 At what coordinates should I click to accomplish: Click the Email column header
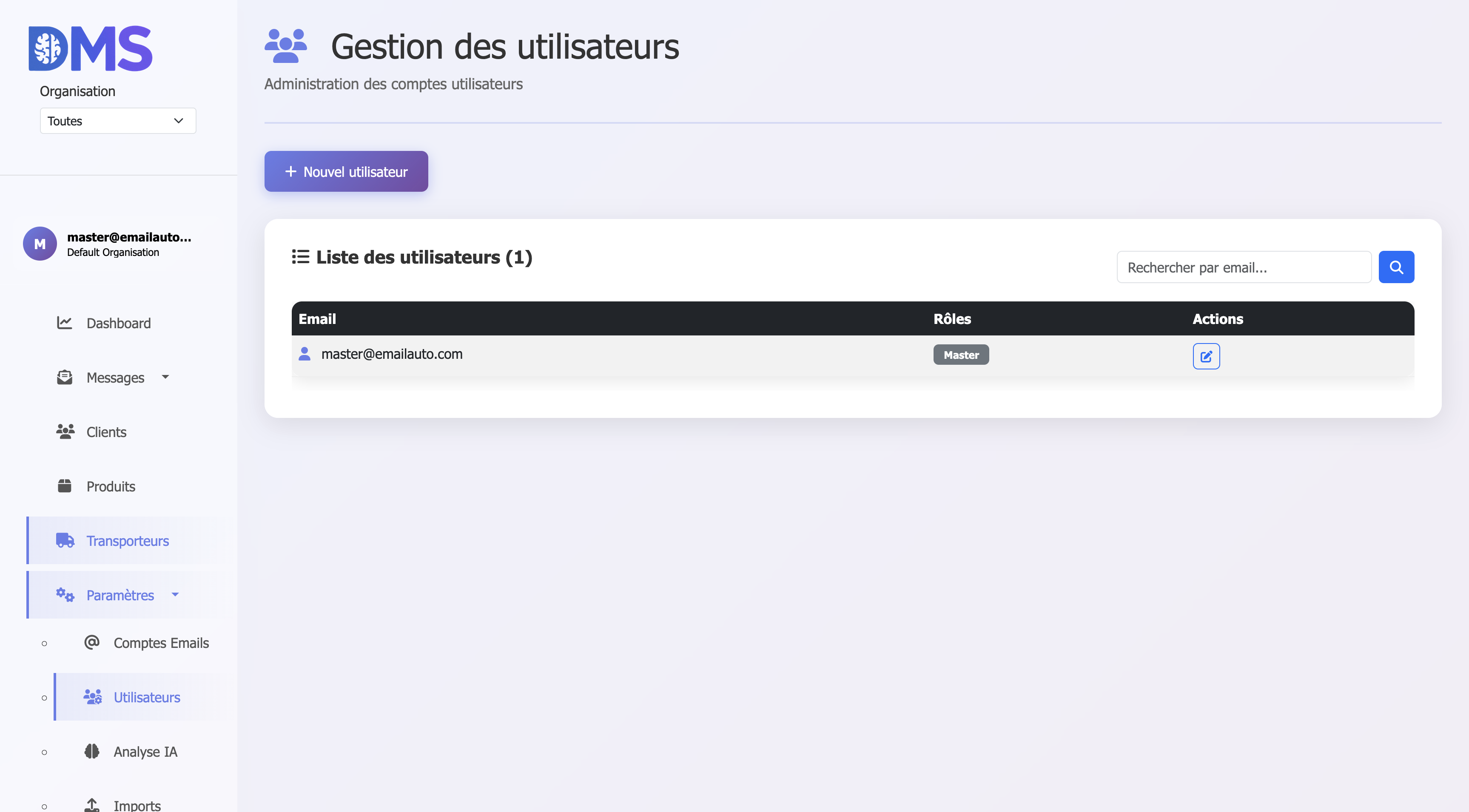(x=317, y=319)
